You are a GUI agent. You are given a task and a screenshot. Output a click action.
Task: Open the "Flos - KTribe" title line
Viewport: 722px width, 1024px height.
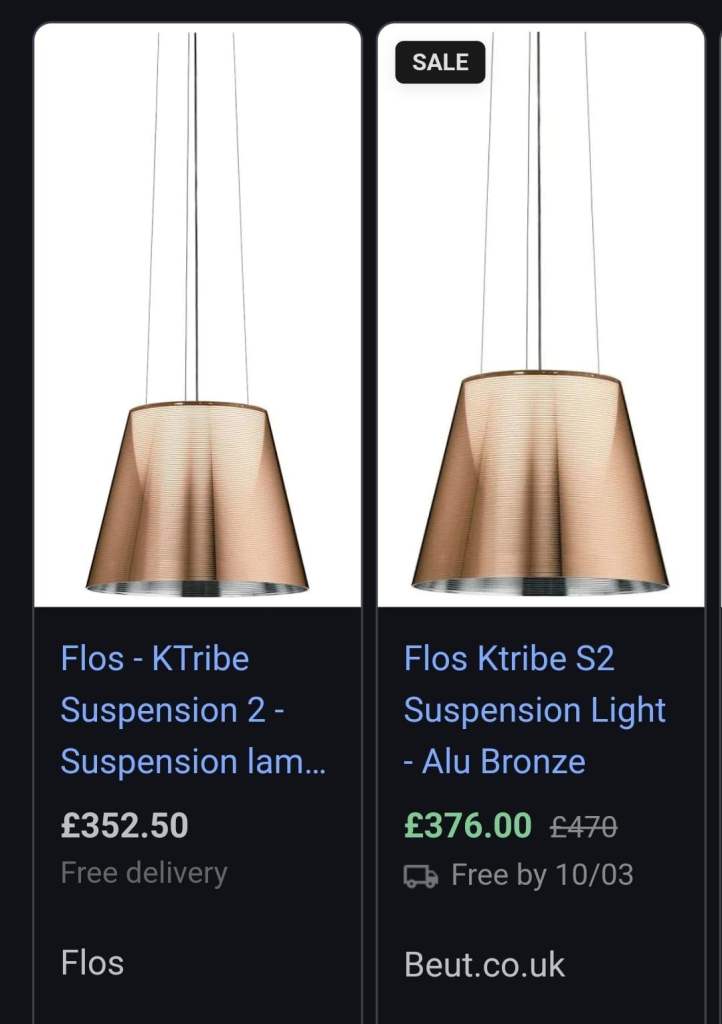[155, 659]
